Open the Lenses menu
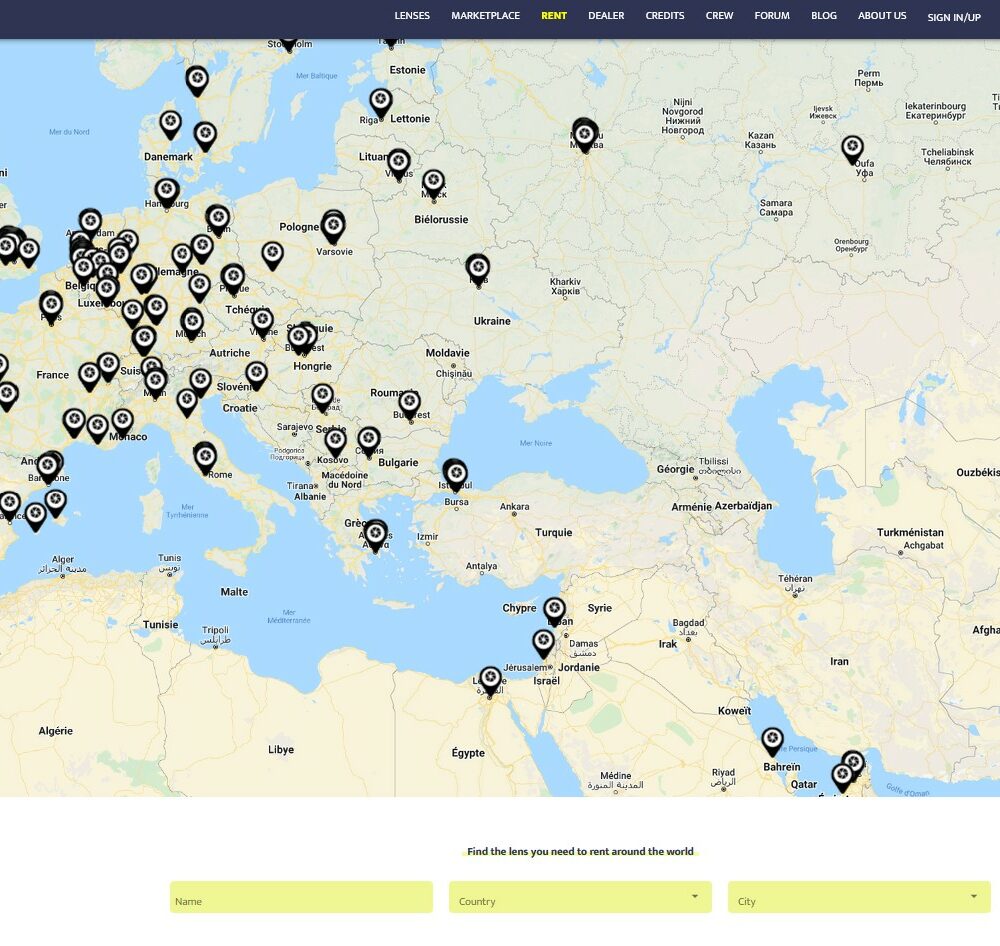The width and height of the screenshot is (1000, 946). coord(412,16)
